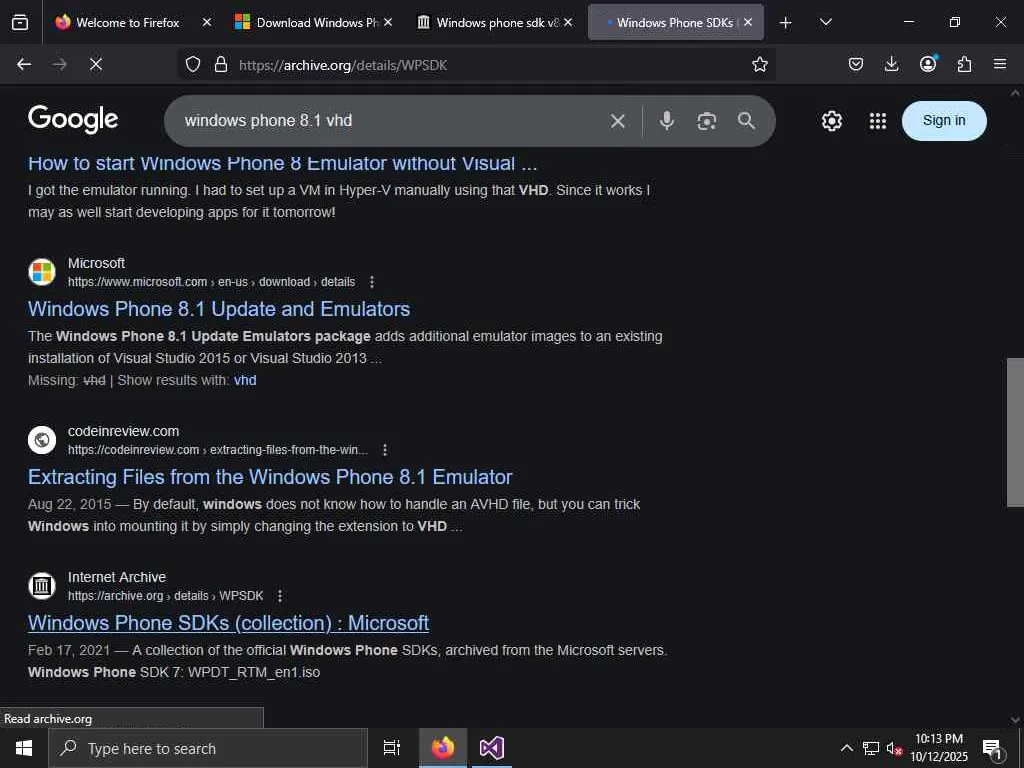Image resolution: width=1024 pixels, height=768 pixels.
Task: Click the codeinreview.com › extracting-files breadcrumb
Action: click(x=217, y=450)
